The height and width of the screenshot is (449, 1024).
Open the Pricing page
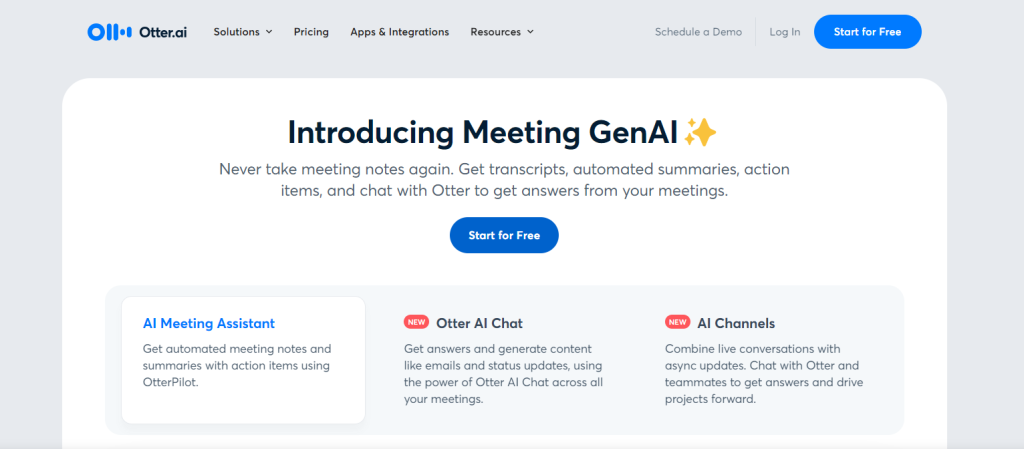(x=311, y=32)
